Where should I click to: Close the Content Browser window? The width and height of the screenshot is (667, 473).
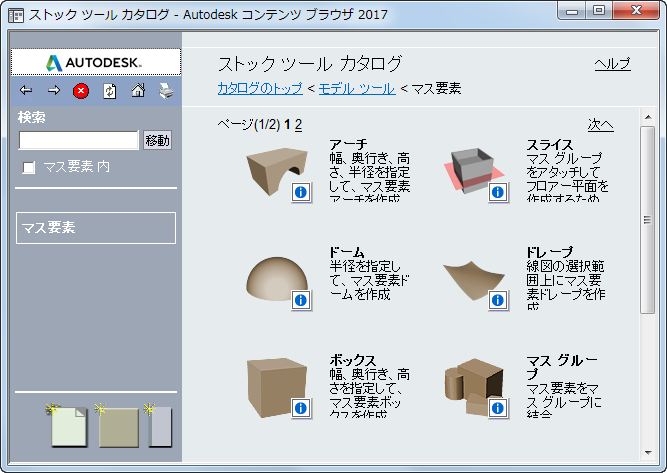[x=636, y=11]
